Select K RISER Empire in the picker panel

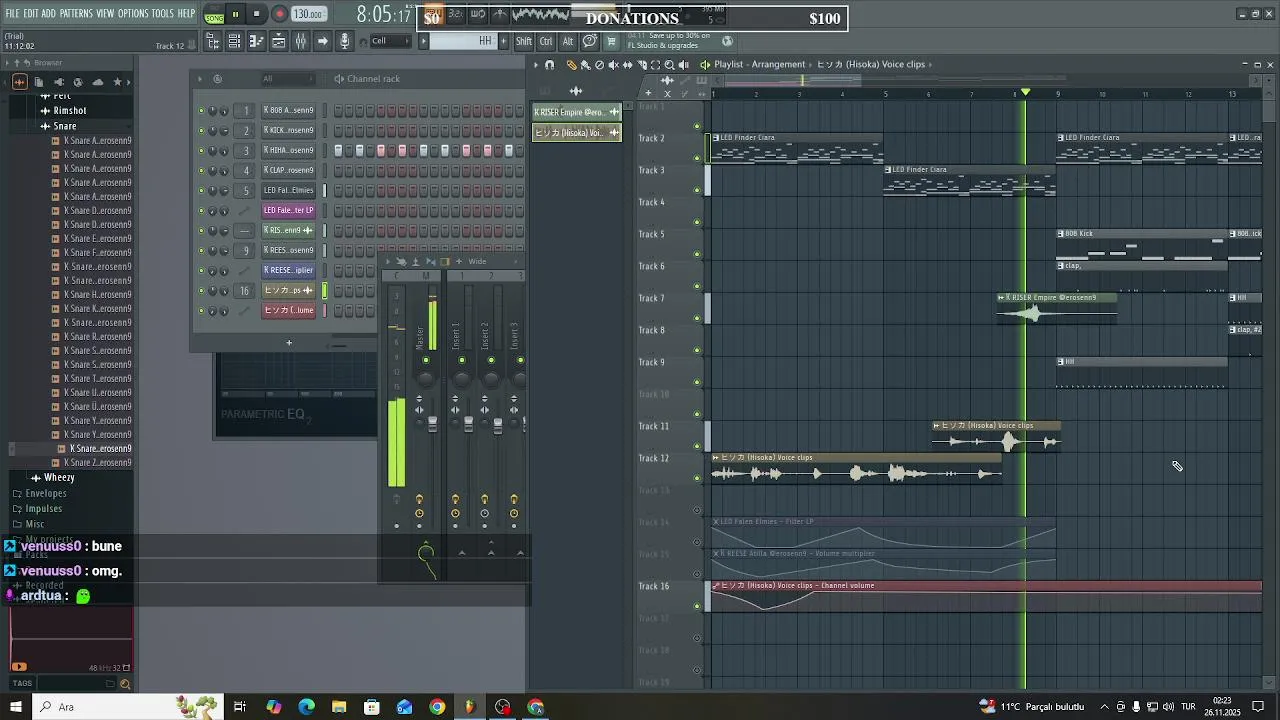click(x=577, y=112)
